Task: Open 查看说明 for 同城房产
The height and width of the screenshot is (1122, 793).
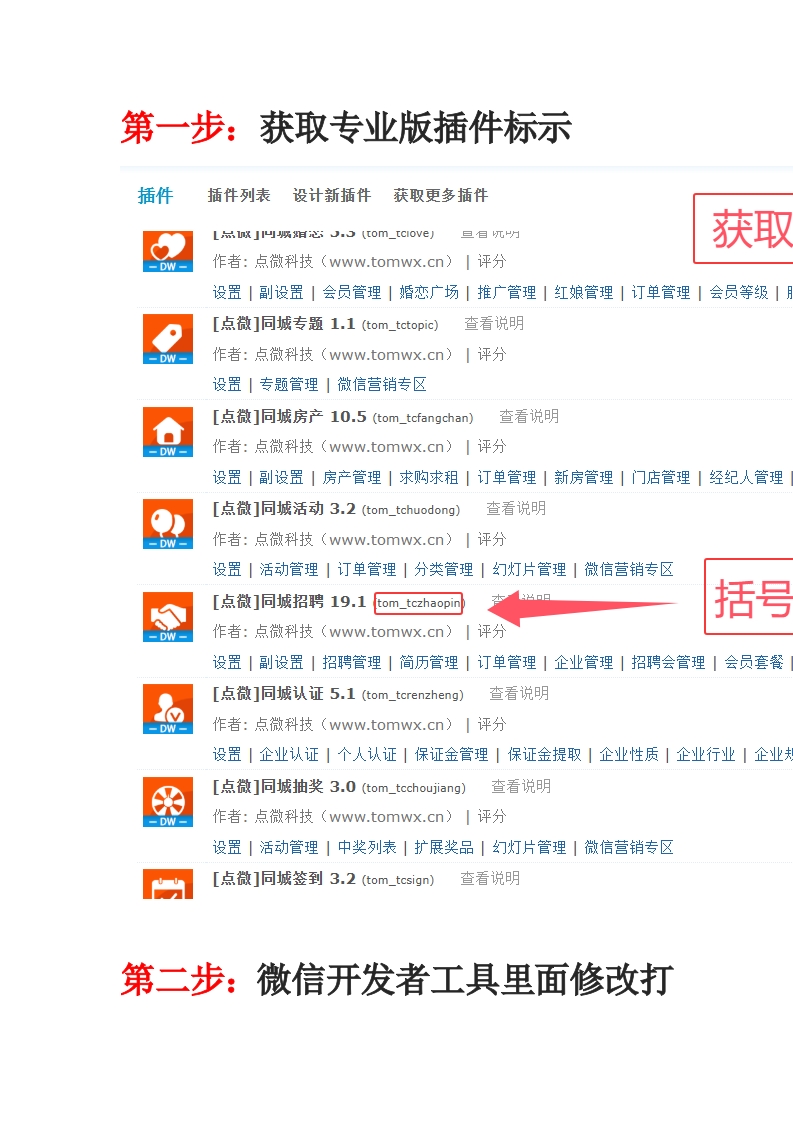Action: [x=529, y=416]
